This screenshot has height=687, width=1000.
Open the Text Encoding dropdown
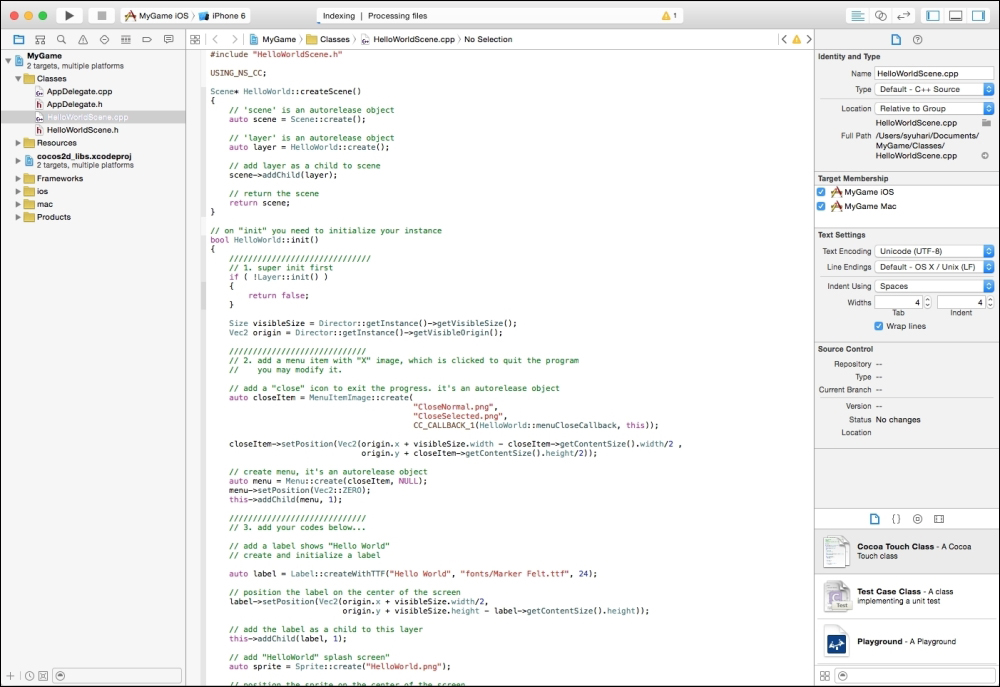tap(934, 251)
